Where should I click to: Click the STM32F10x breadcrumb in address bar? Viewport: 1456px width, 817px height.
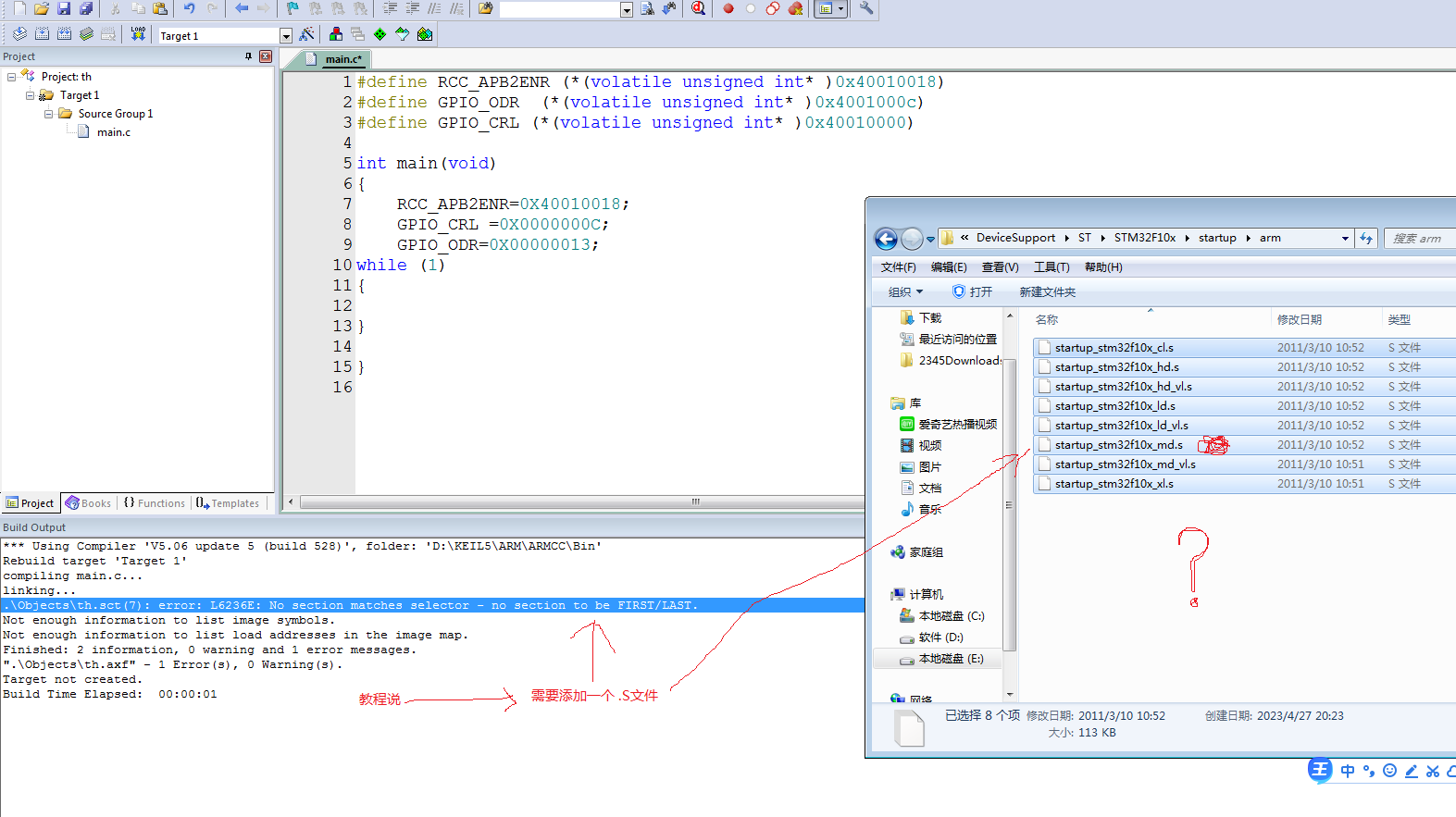coord(1145,238)
